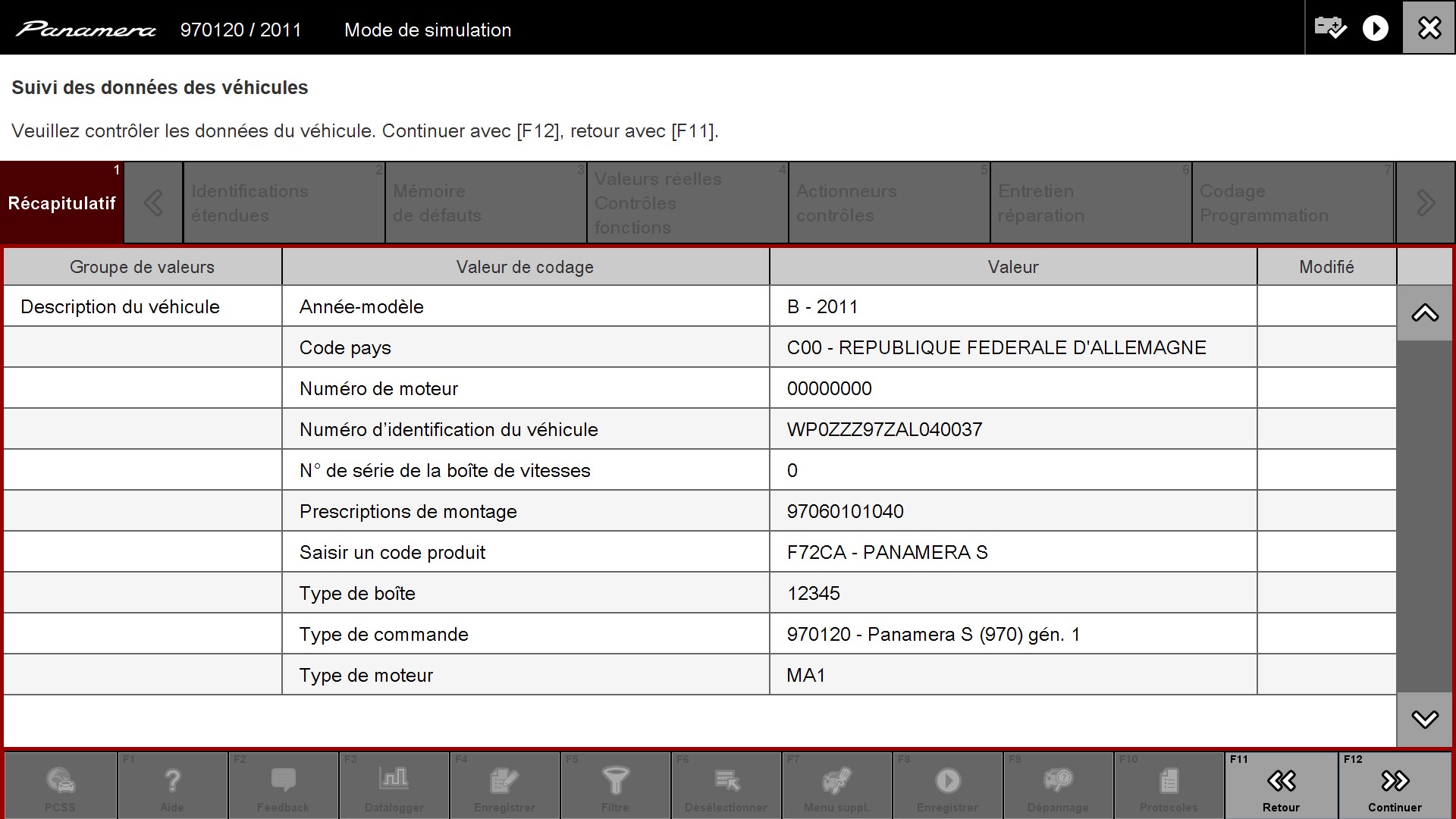Select the Description du véhicule cell
The height and width of the screenshot is (819, 1456).
click(x=143, y=306)
